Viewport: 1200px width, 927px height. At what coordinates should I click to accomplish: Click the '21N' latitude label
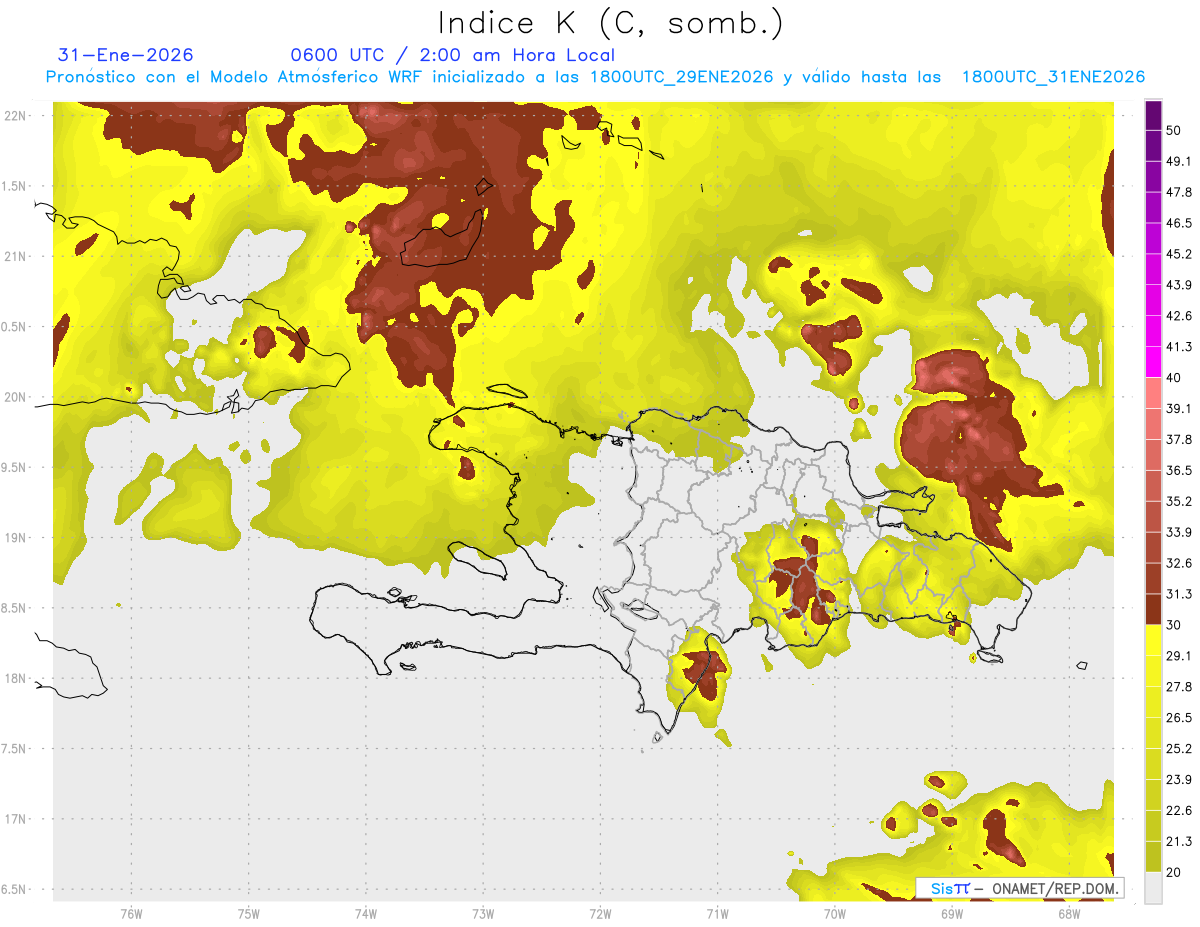point(16,256)
